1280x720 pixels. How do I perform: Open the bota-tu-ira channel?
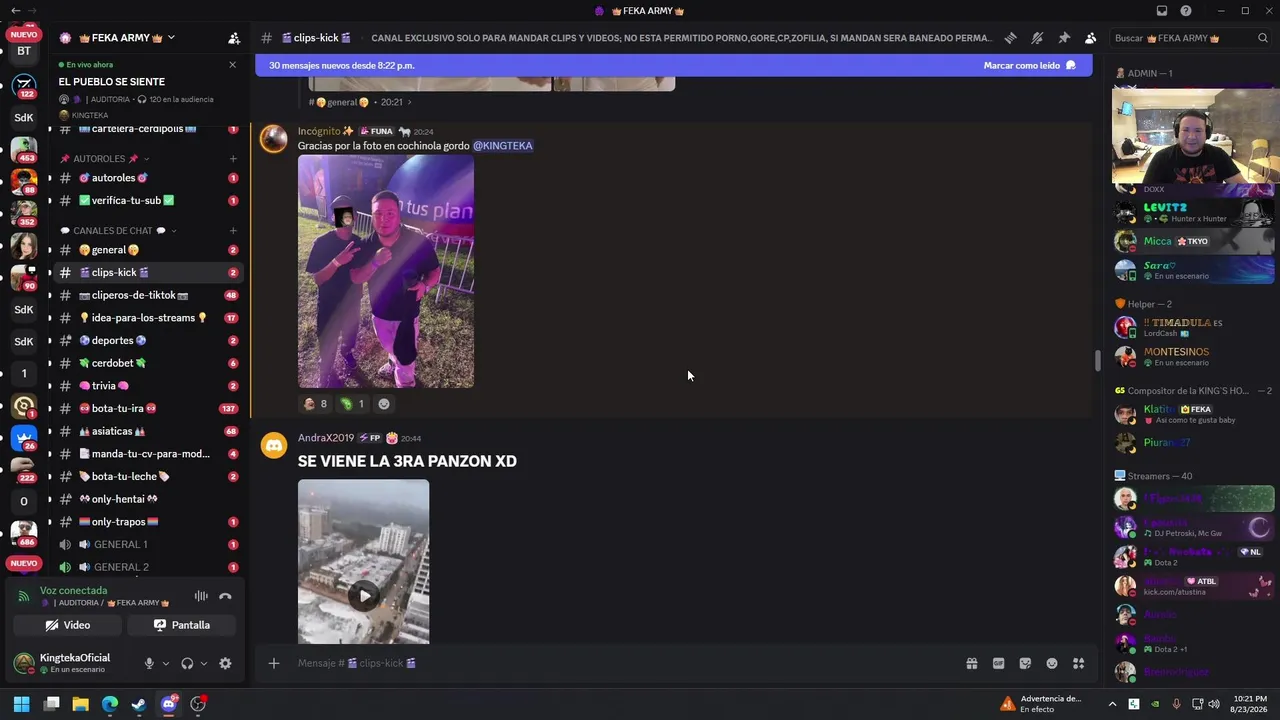148,408
